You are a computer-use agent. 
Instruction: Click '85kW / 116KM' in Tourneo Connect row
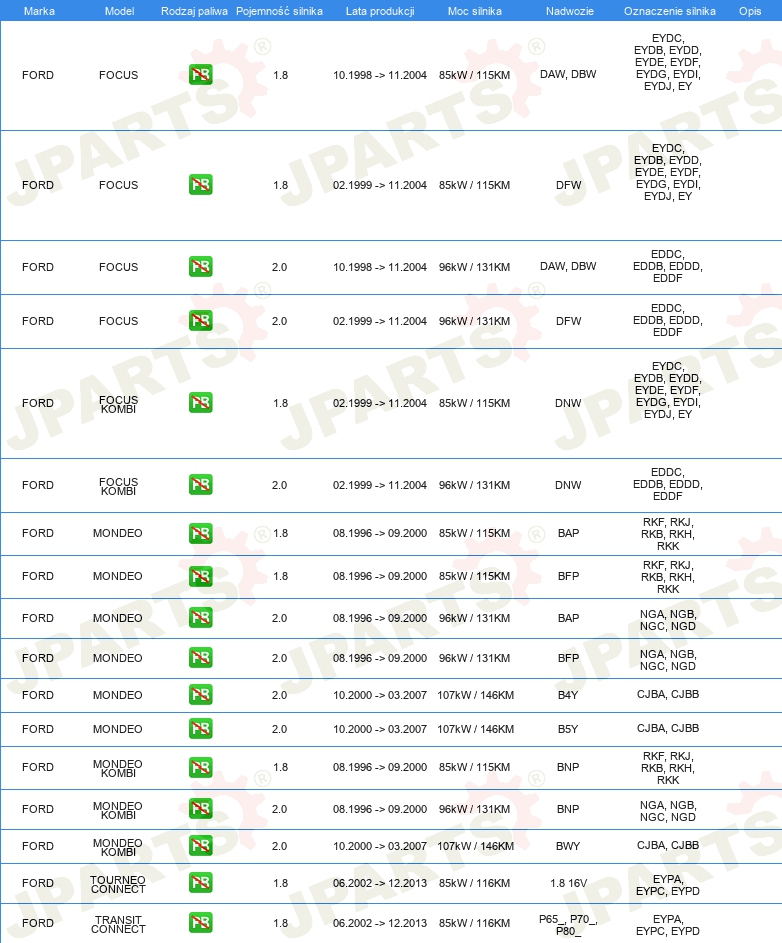pos(474,883)
